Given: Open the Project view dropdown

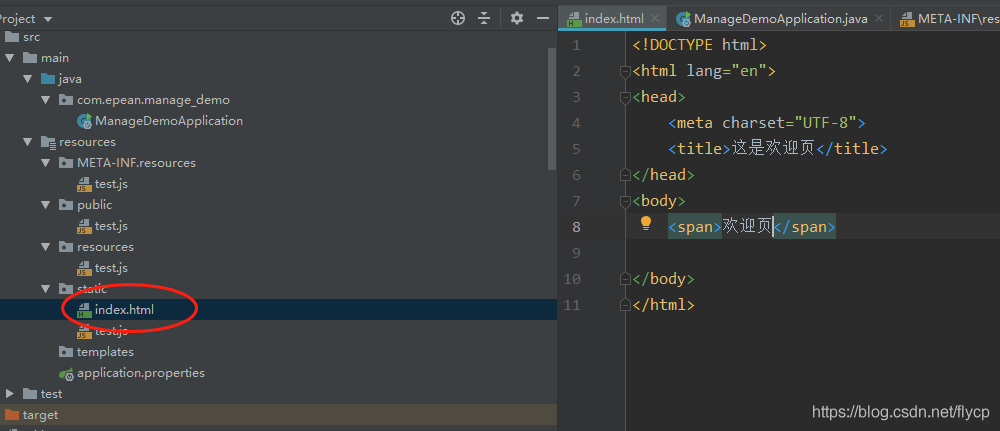Looking at the screenshot, I should click(48, 19).
